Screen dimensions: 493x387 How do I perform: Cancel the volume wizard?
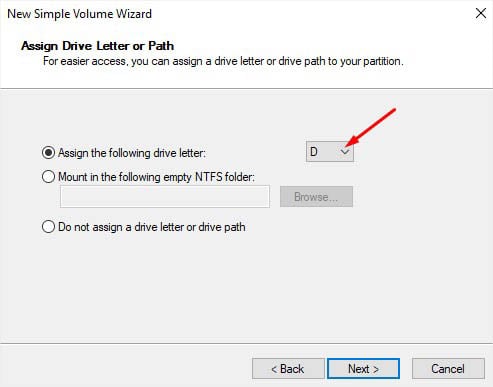(x=448, y=369)
